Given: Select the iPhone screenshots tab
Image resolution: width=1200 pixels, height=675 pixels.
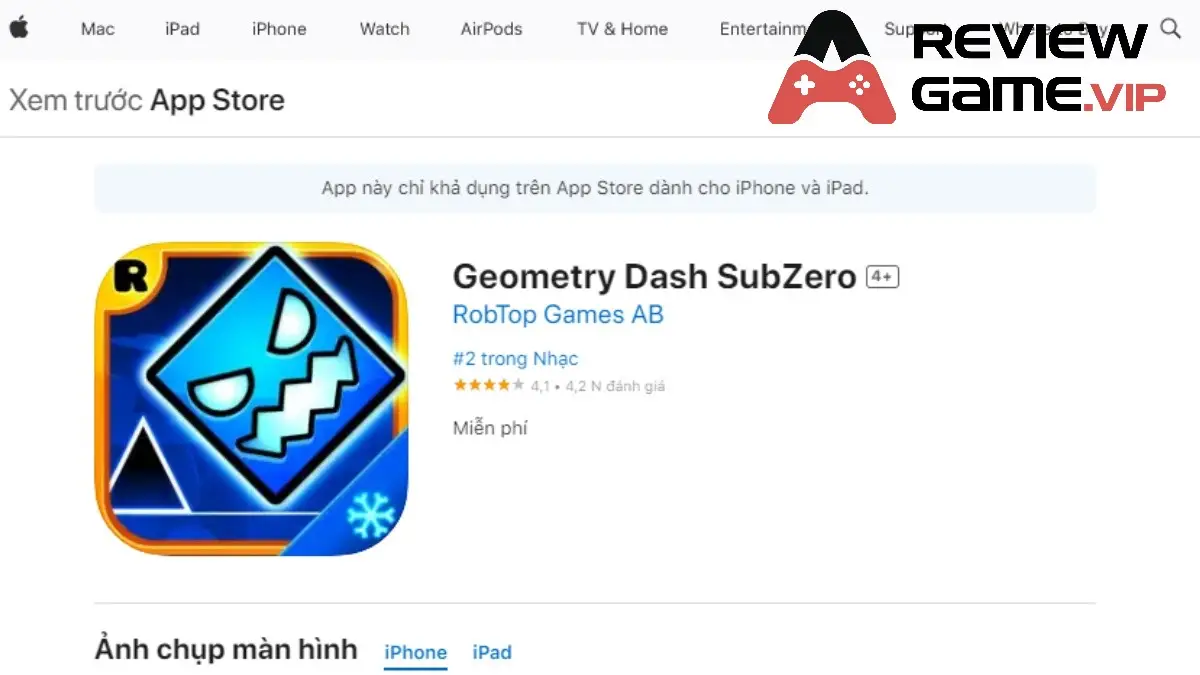Looking at the screenshot, I should [x=415, y=653].
